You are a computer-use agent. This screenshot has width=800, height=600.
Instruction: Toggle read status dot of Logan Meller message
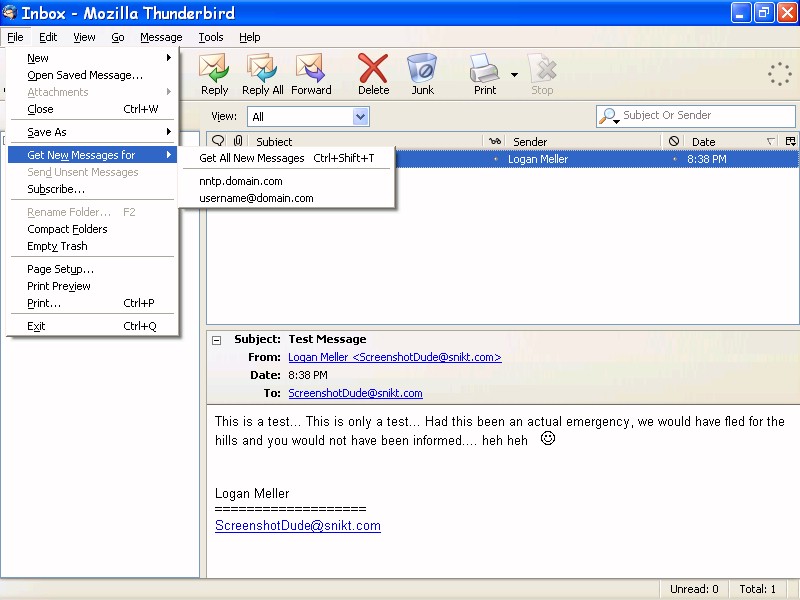click(x=495, y=159)
